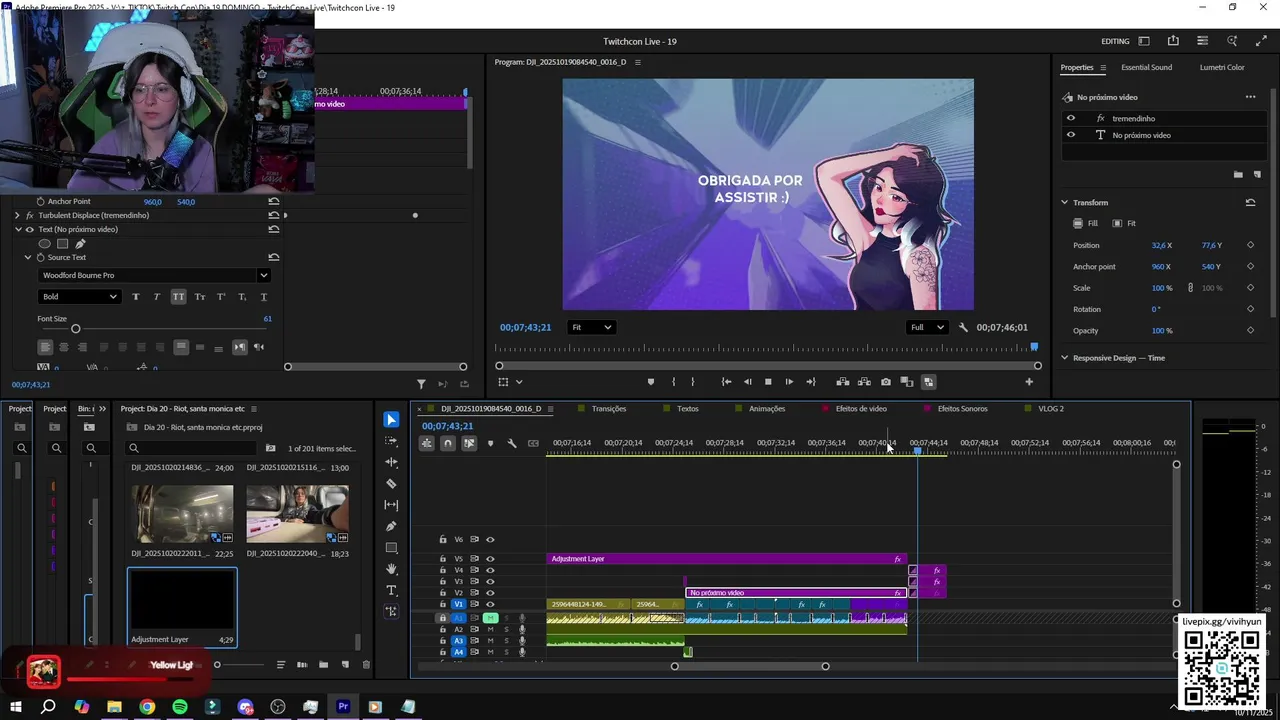Viewport: 1280px width, 720px height.
Task: Hide the tremendinho effect in Properties
Action: 1071,118
